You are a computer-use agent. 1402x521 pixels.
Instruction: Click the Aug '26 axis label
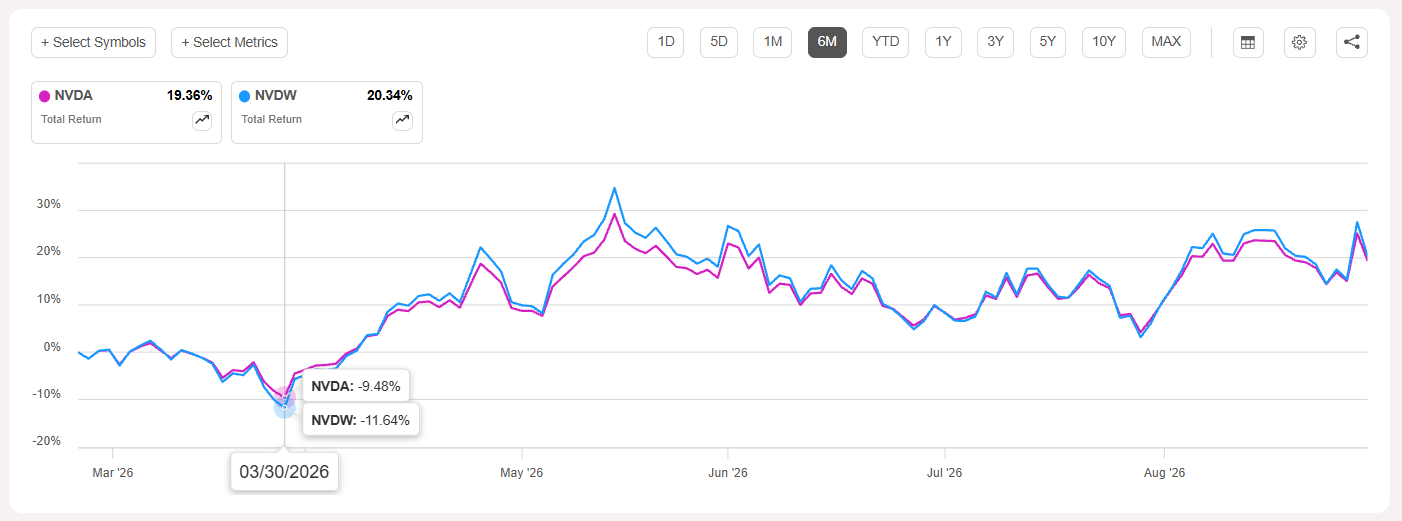pyautogui.click(x=1164, y=472)
